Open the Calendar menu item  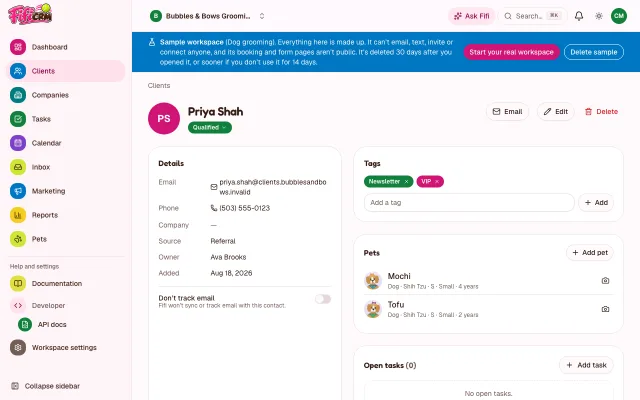point(66,143)
